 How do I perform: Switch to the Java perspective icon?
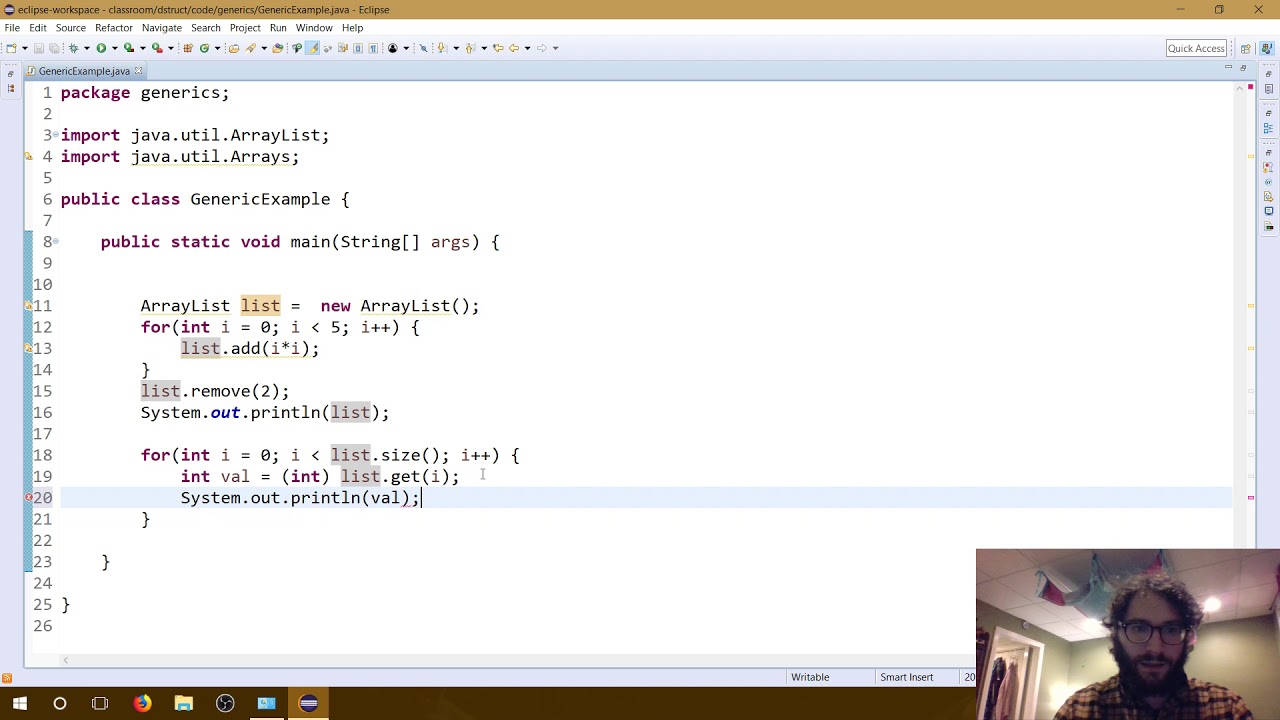click(x=1265, y=48)
